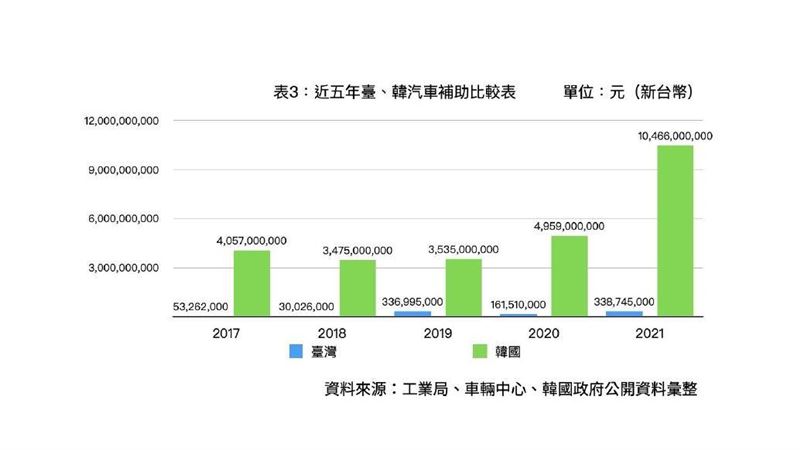This screenshot has height=450, width=800.
Task: Select the 2017 x-axis label
Action: (226, 334)
